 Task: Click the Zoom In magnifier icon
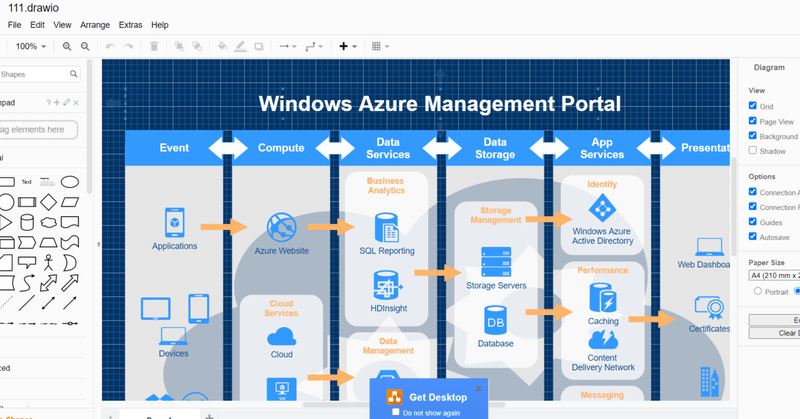[67, 46]
